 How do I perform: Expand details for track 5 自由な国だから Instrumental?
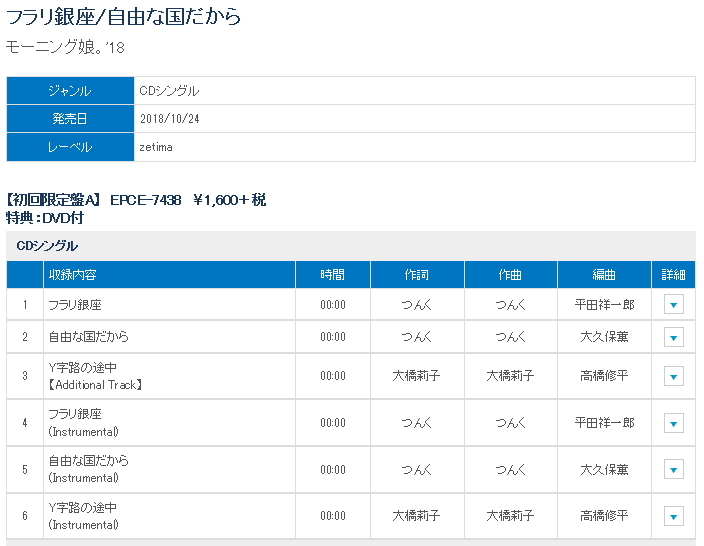coord(673,470)
